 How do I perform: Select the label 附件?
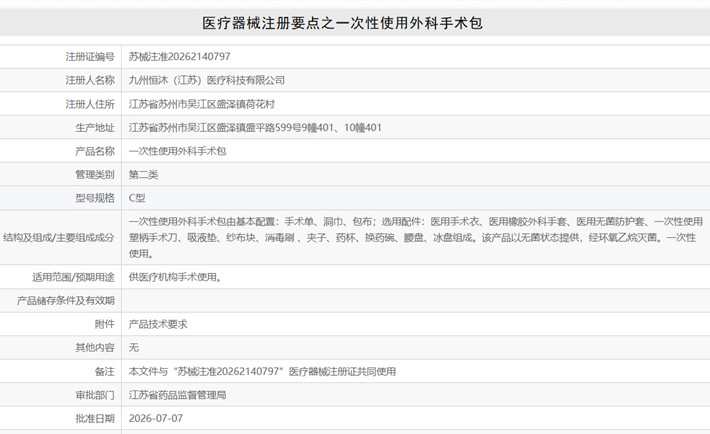(105, 324)
